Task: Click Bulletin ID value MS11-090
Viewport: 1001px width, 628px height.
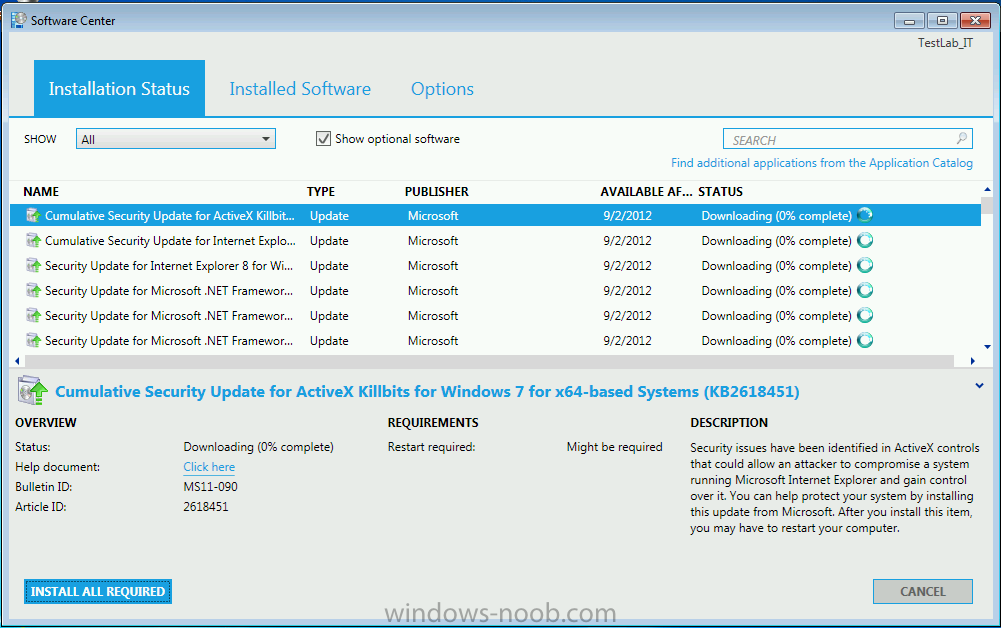Action: point(211,486)
